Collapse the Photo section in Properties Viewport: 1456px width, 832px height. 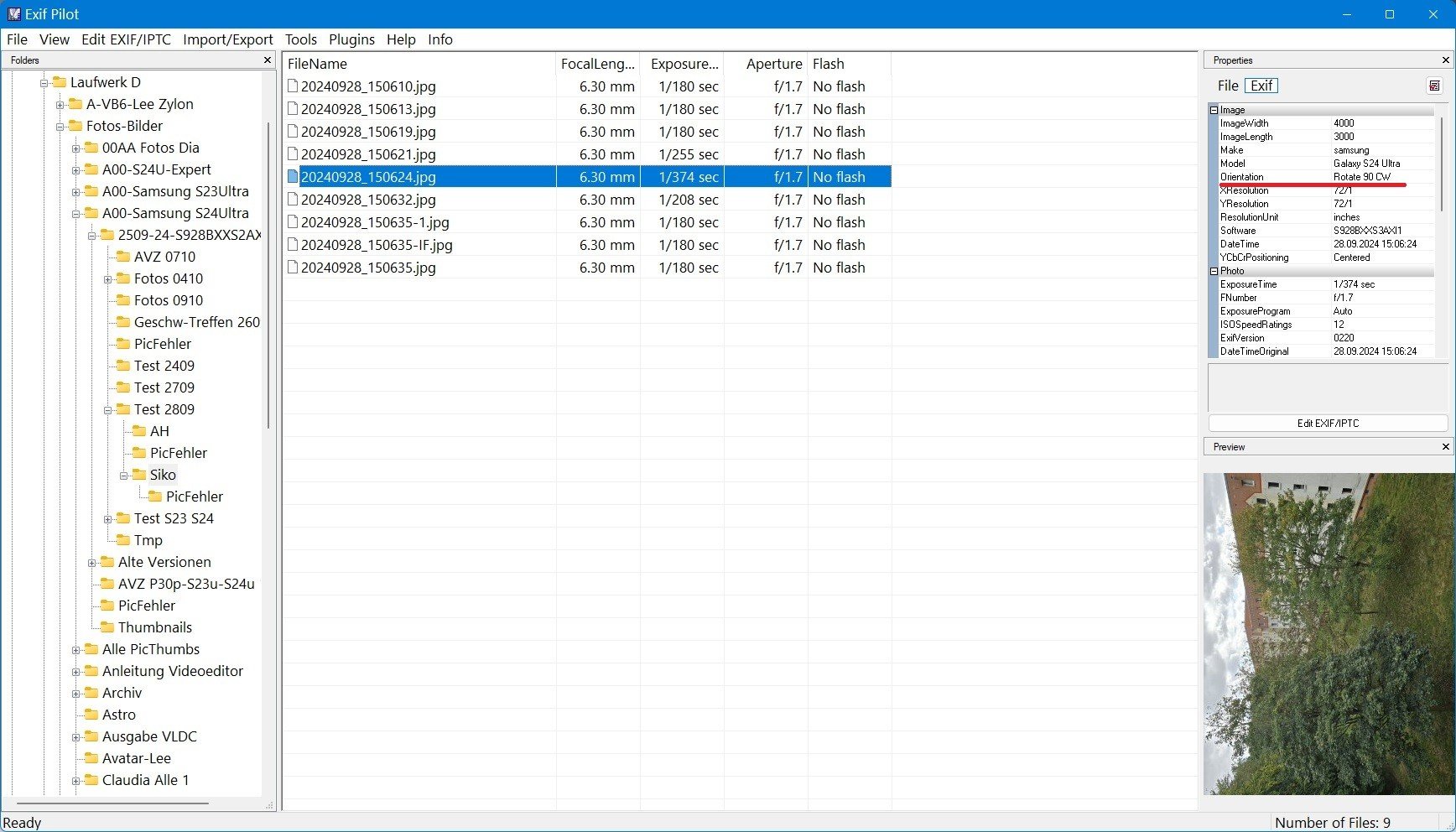1214,271
